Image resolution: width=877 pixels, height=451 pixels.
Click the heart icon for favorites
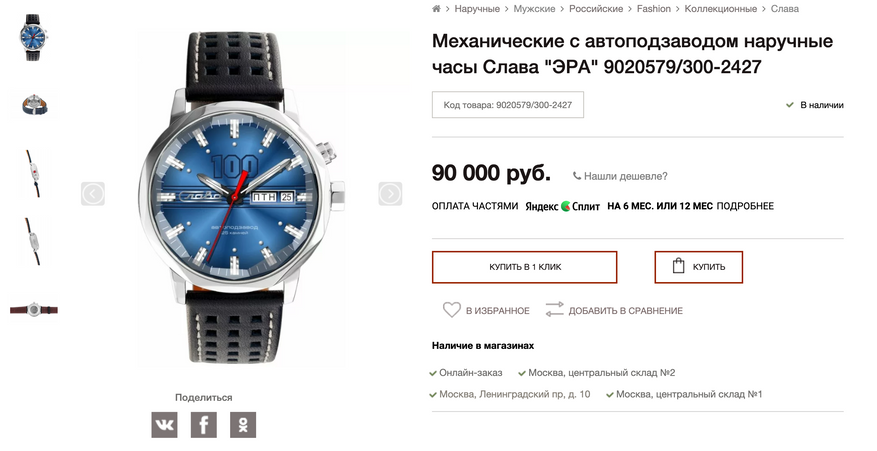click(x=452, y=310)
